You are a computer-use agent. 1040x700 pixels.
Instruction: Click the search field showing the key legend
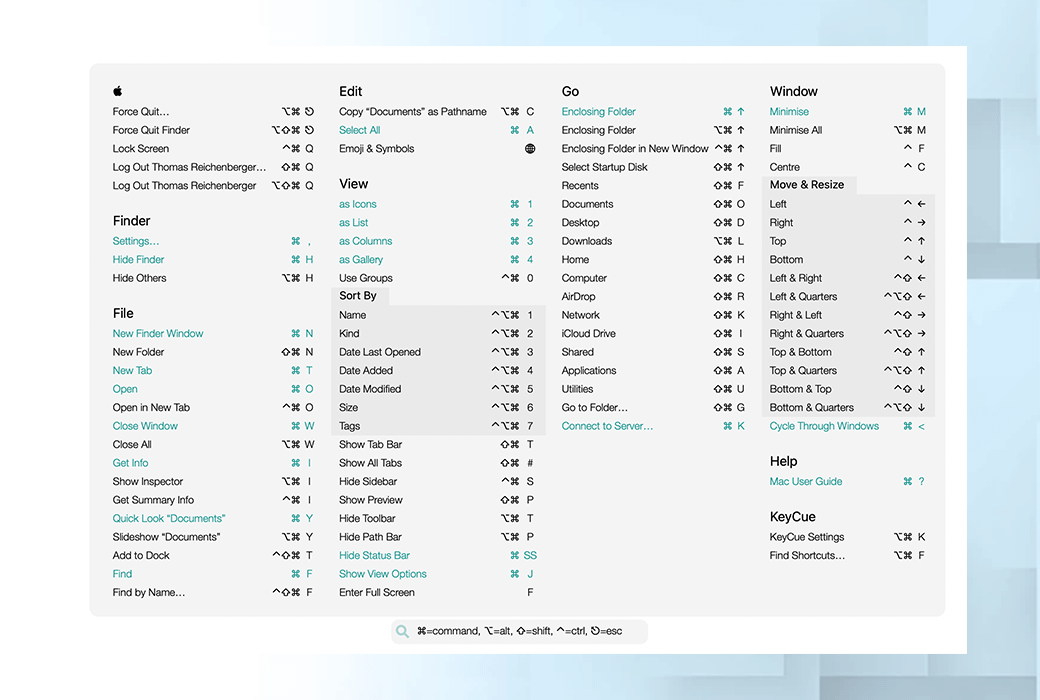click(x=520, y=631)
